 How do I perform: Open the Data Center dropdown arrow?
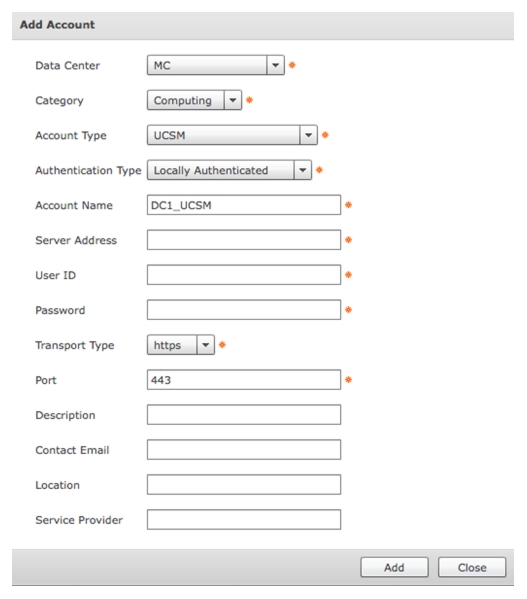pos(275,65)
